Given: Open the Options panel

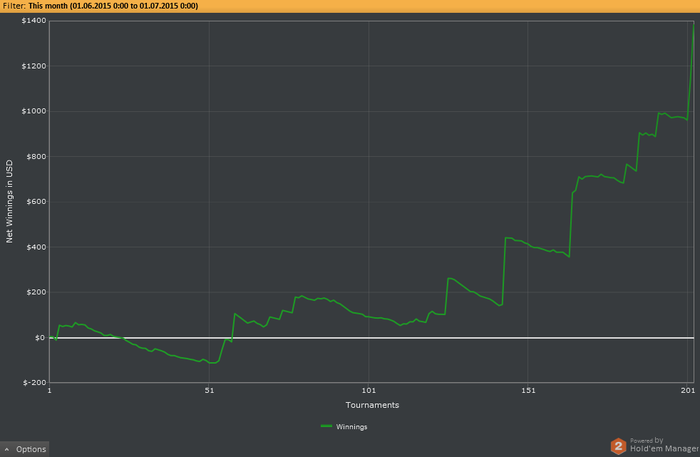Looking at the screenshot, I should (x=25, y=449).
